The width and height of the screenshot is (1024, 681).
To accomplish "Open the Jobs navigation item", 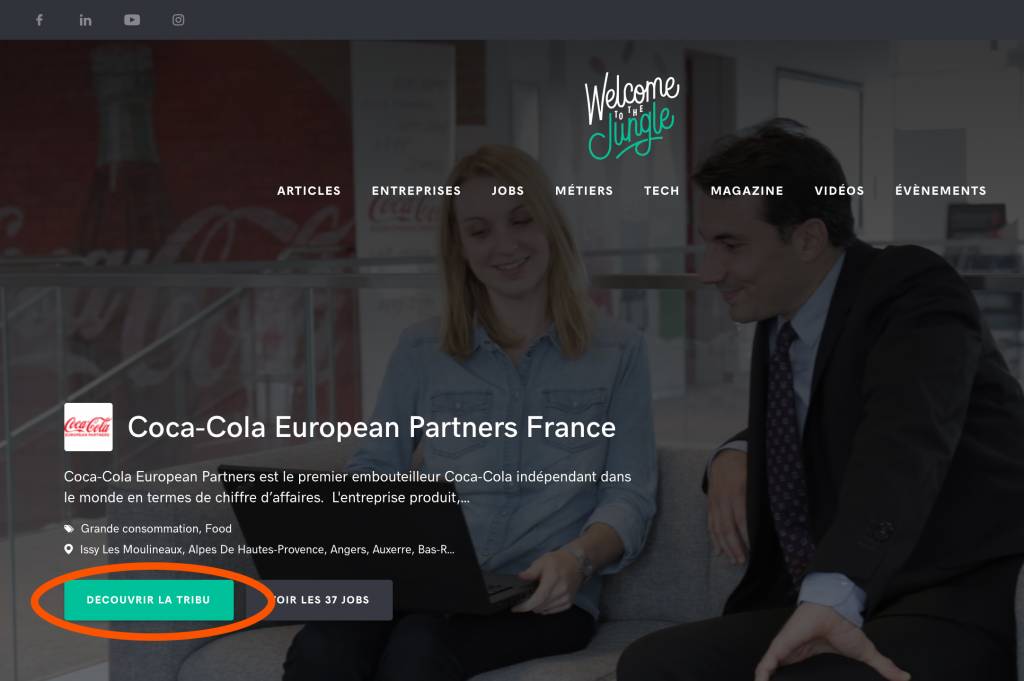I will 507,191.
